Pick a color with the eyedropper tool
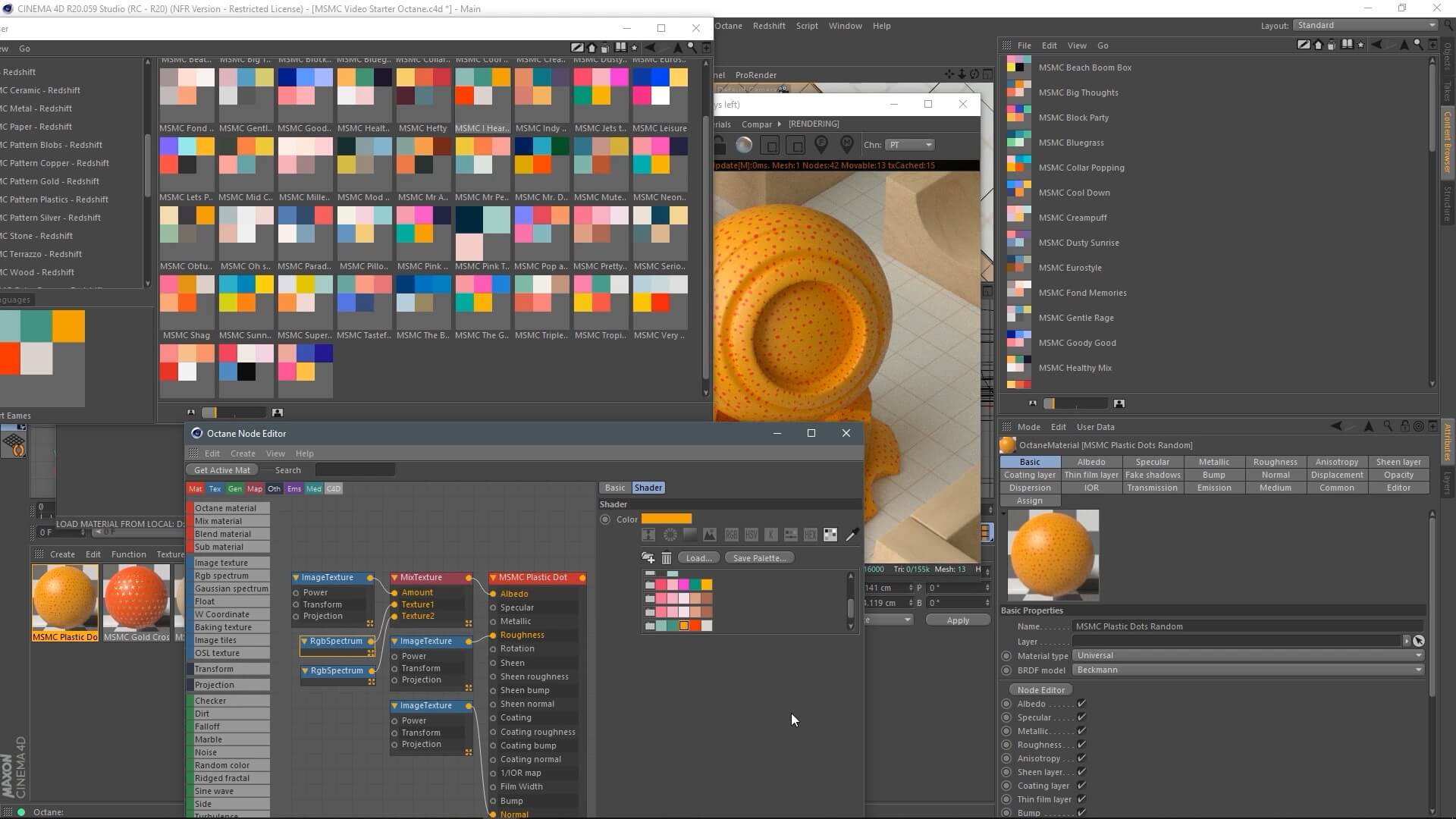1456x819 pixels. tap(852, 535)
